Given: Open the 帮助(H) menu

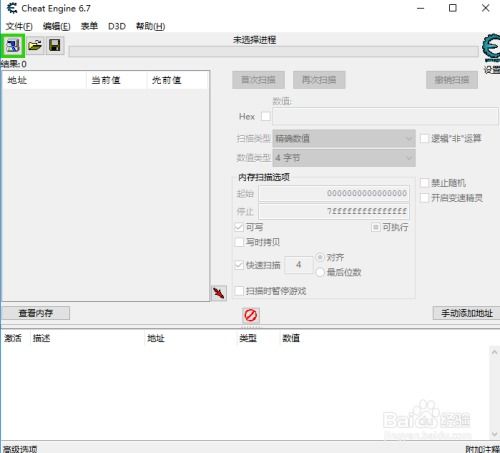Looking at the screenshot, I should tap(150, 26).
